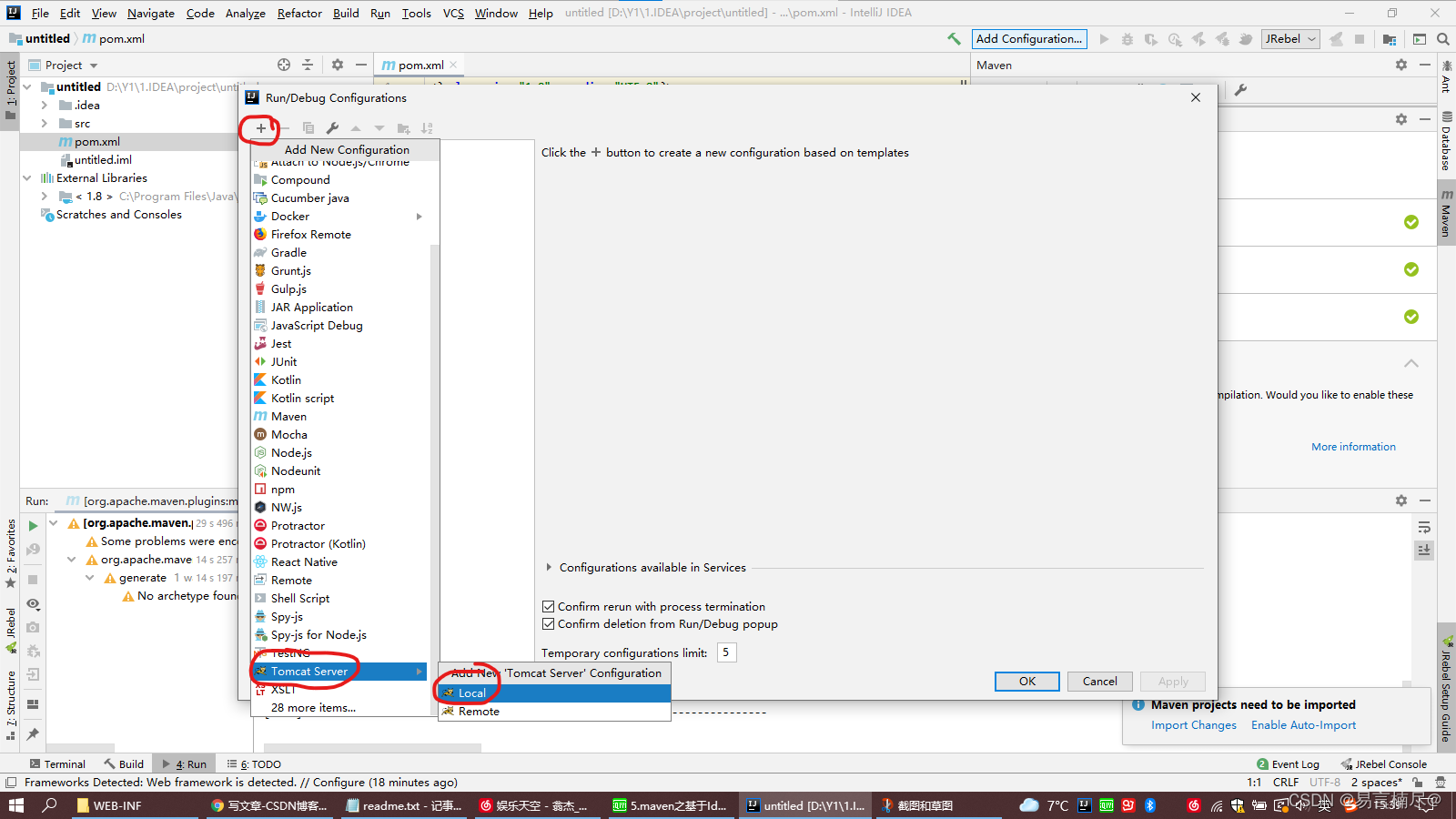
Task: Hide the Maven panel via minus icon
Action: 1425,65
